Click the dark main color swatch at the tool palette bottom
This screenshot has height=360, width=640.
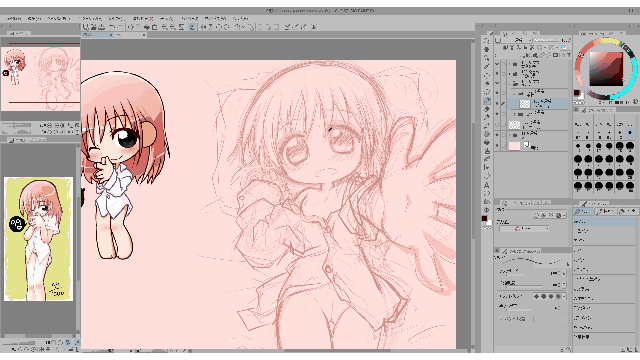[x=484, y=219]
